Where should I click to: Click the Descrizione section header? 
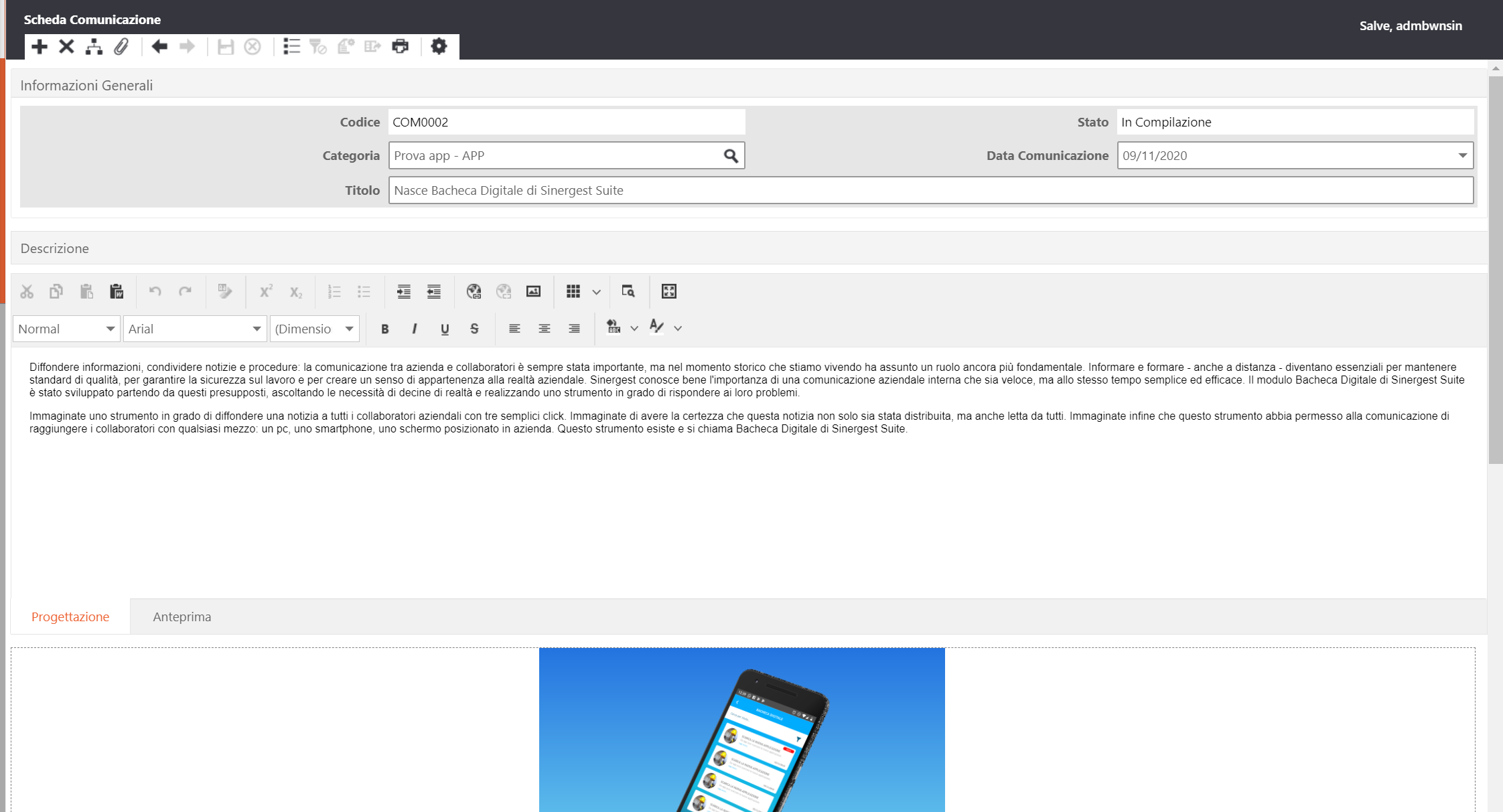coord(749,248)
